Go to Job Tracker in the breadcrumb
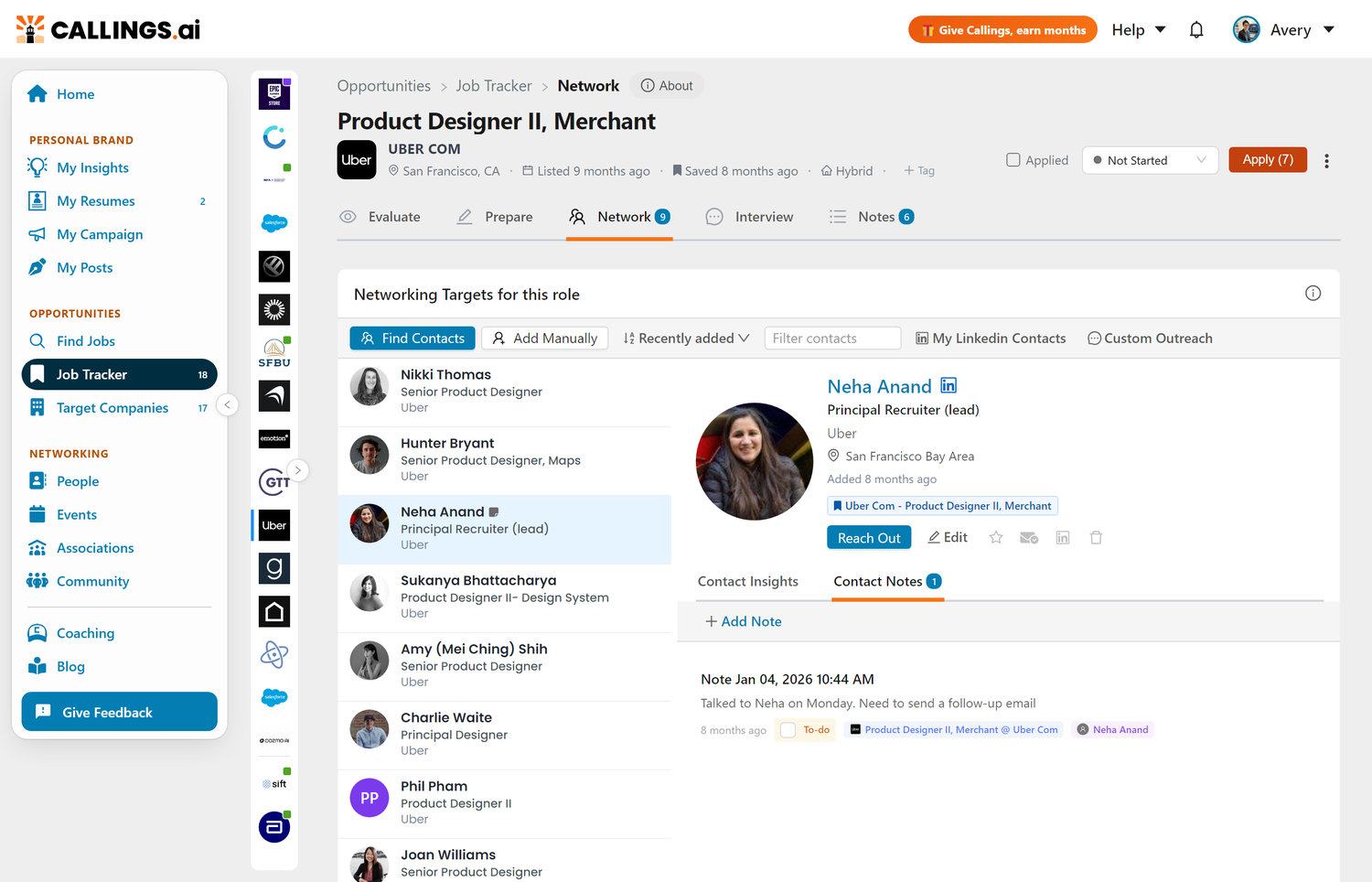 [494, 86]
